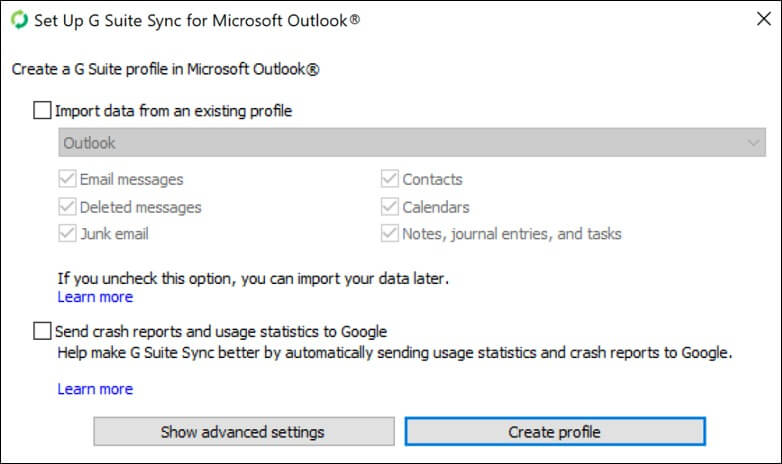Screen dimensions: 782x464
Task: Toggle the Email messages checkbox
Action: point(67,179)
